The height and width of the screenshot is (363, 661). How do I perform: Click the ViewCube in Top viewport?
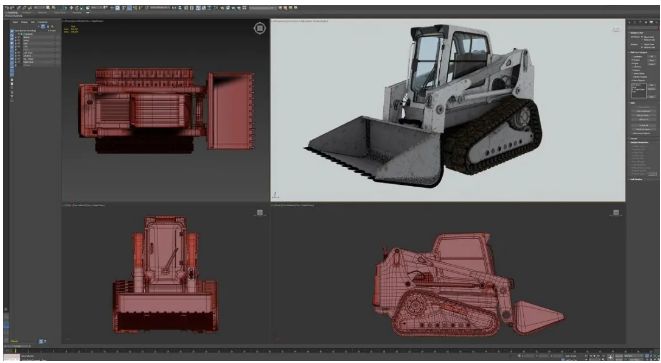260,28
